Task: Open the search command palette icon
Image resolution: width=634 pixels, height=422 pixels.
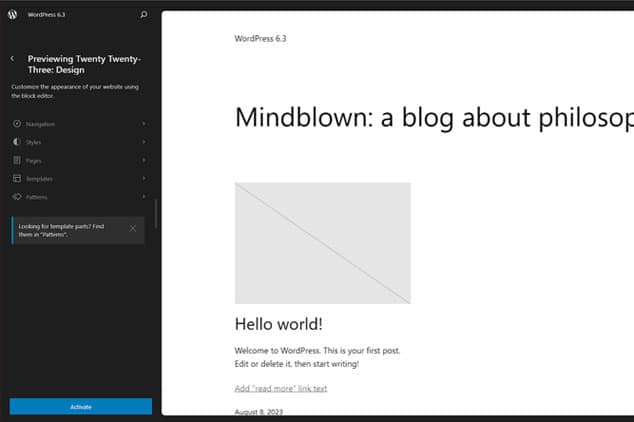Action: (x=144, y=15)
